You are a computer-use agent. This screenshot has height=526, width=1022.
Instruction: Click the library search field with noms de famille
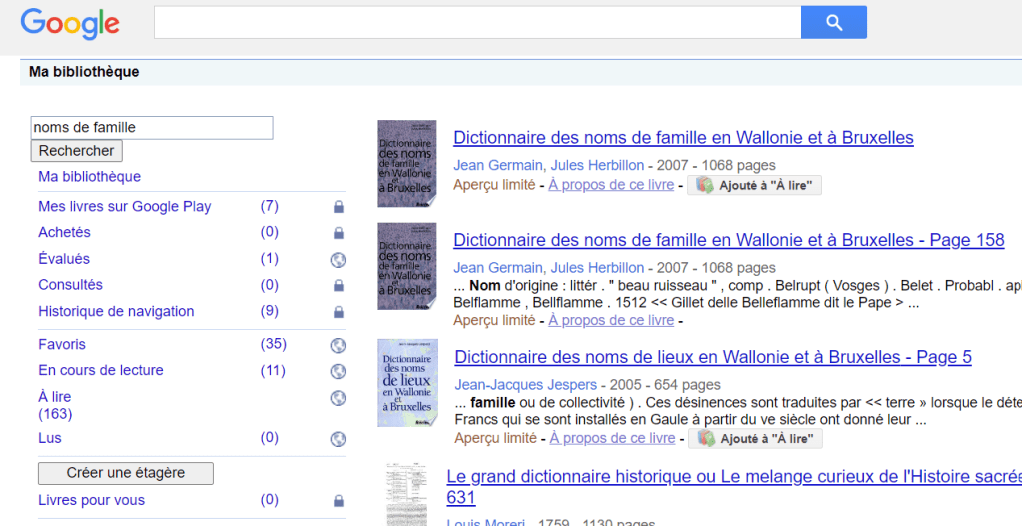pos(152,128)
